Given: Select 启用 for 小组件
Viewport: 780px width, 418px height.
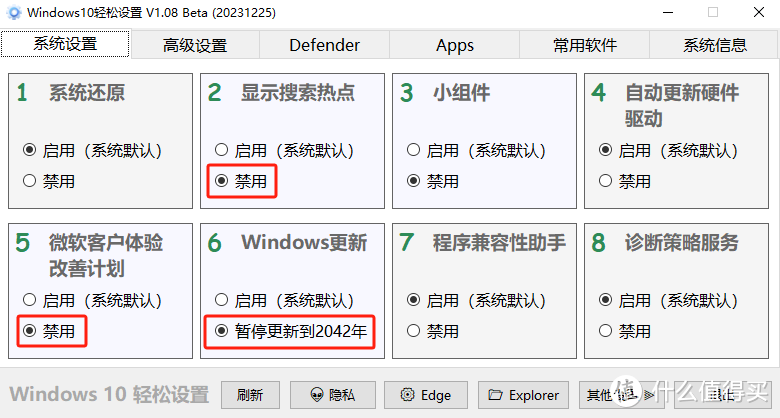Looking at the screenshot, I should (413, 150).
